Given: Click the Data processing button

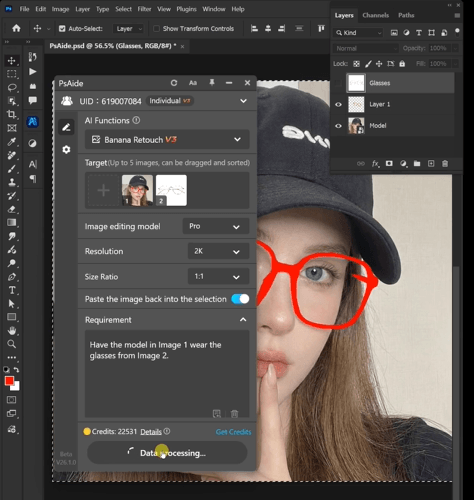Looking at the screenshot, I should [x=167, y=453].
